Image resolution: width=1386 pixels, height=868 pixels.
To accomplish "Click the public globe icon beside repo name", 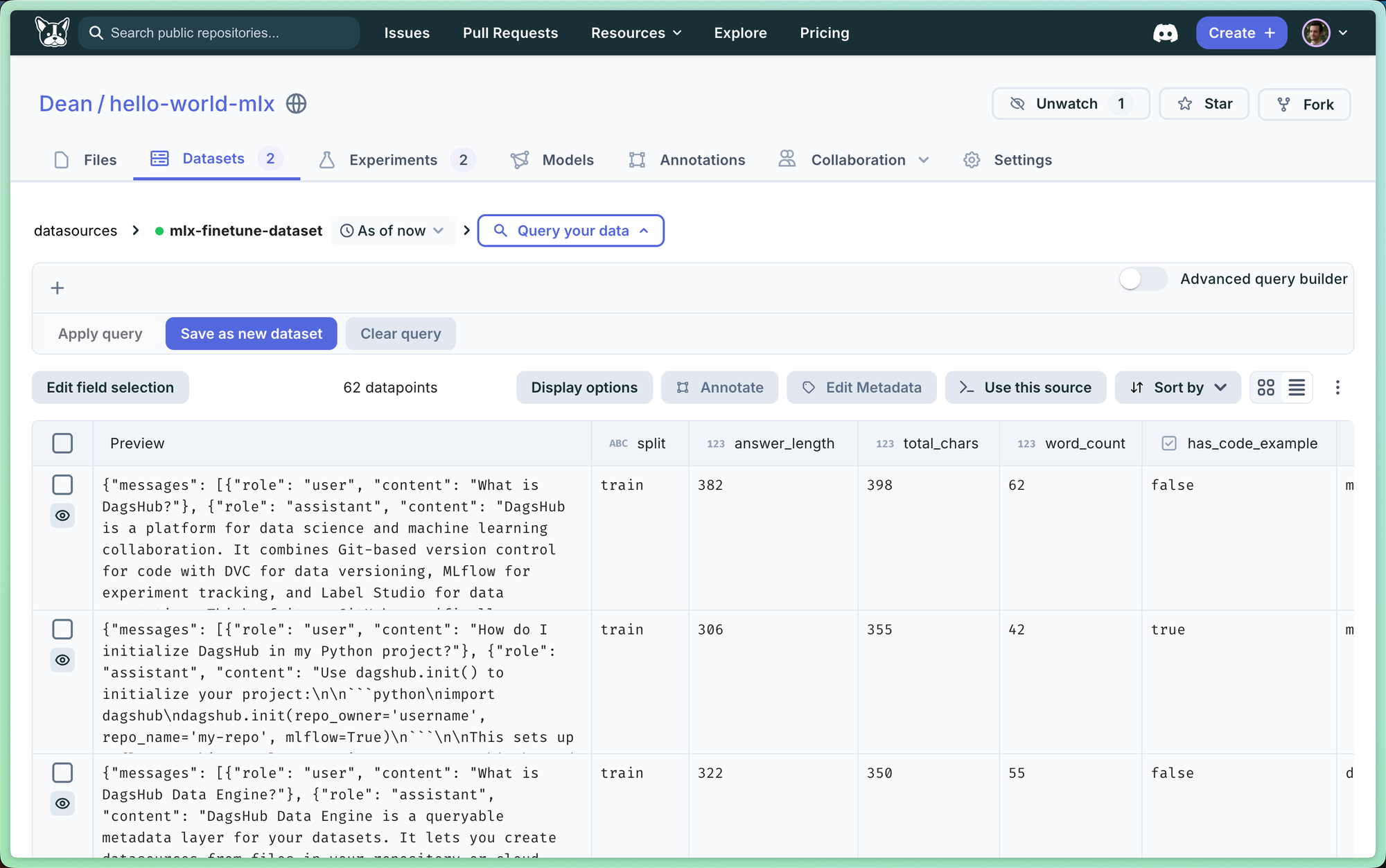I will coord(297,104).
